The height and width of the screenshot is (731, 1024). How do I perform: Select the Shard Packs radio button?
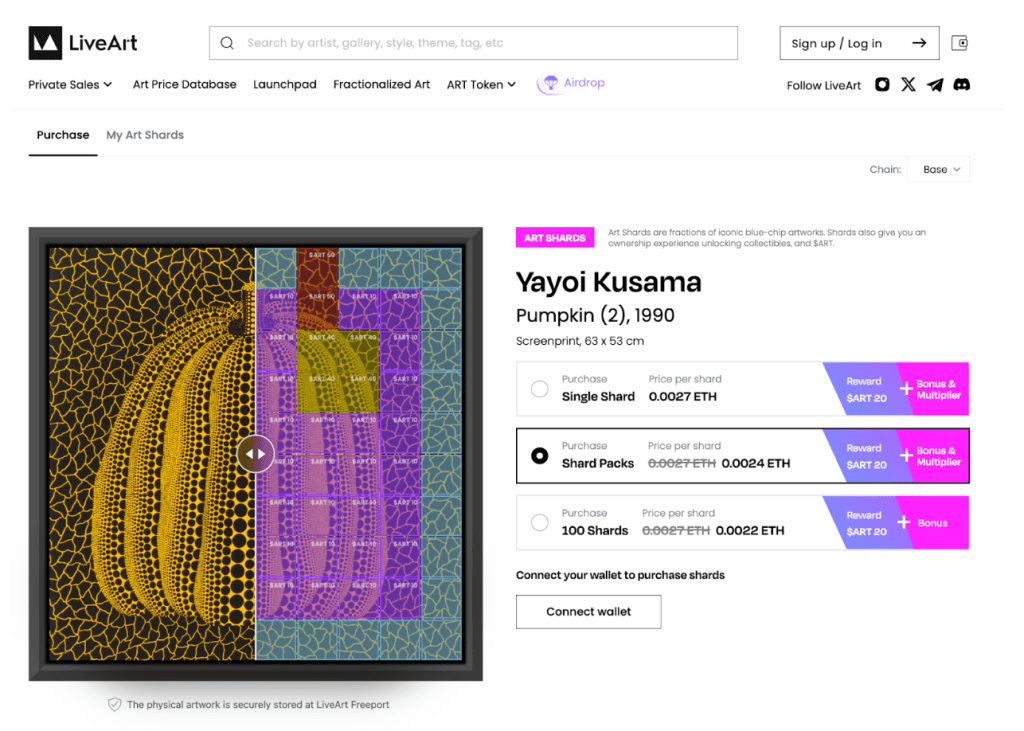(x=539, y=455)
